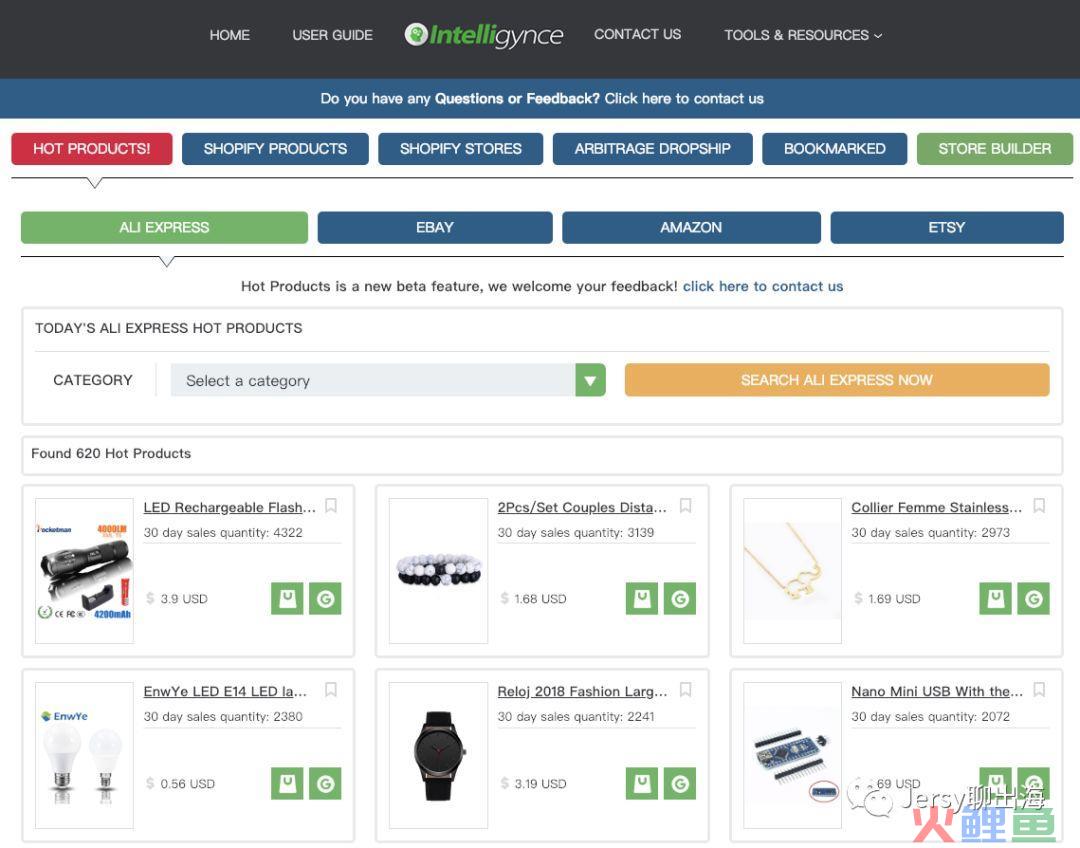Viewport: 1080px width, 848px height.
Task: Open the Select a category dropdown
Action: tap(388, 380)
